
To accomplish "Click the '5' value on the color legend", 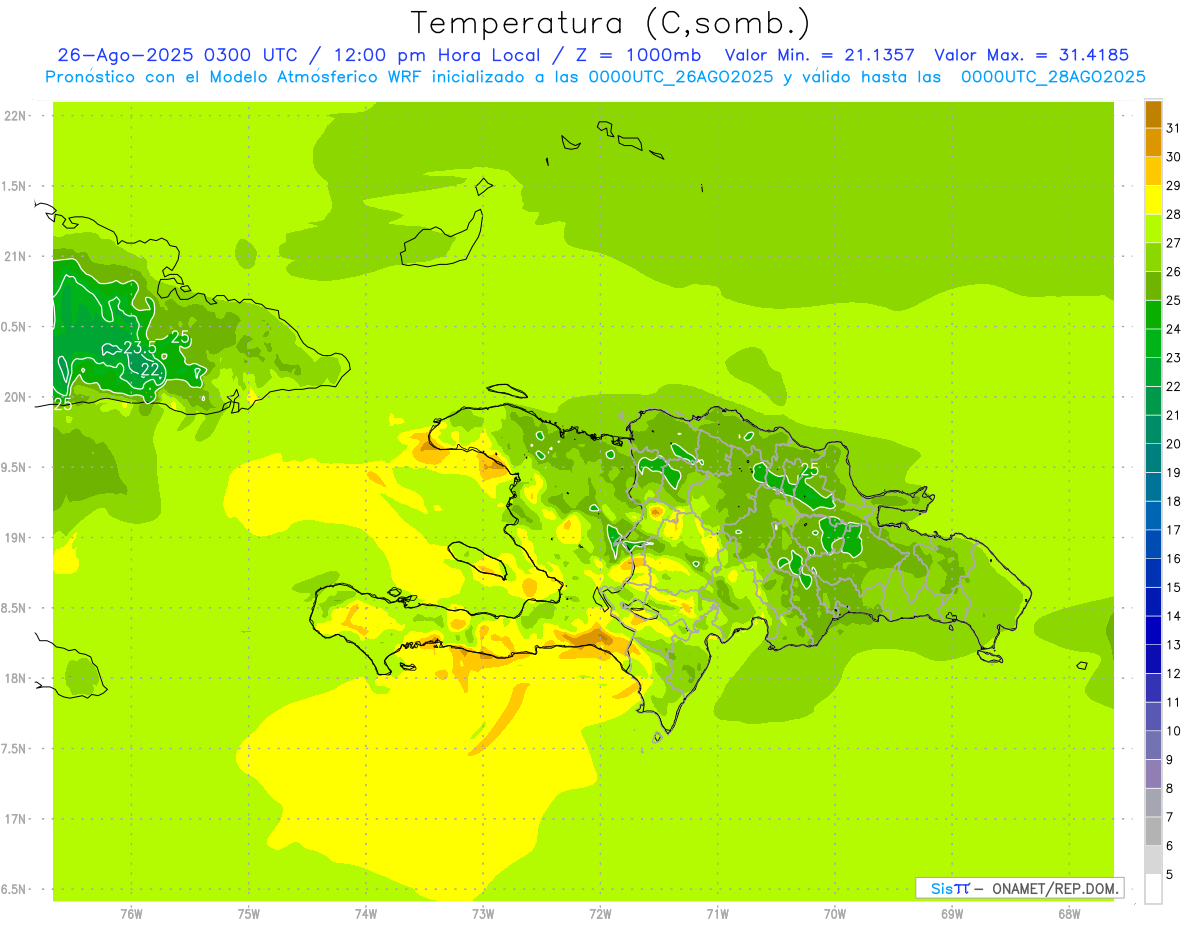I will [1170, 875].
